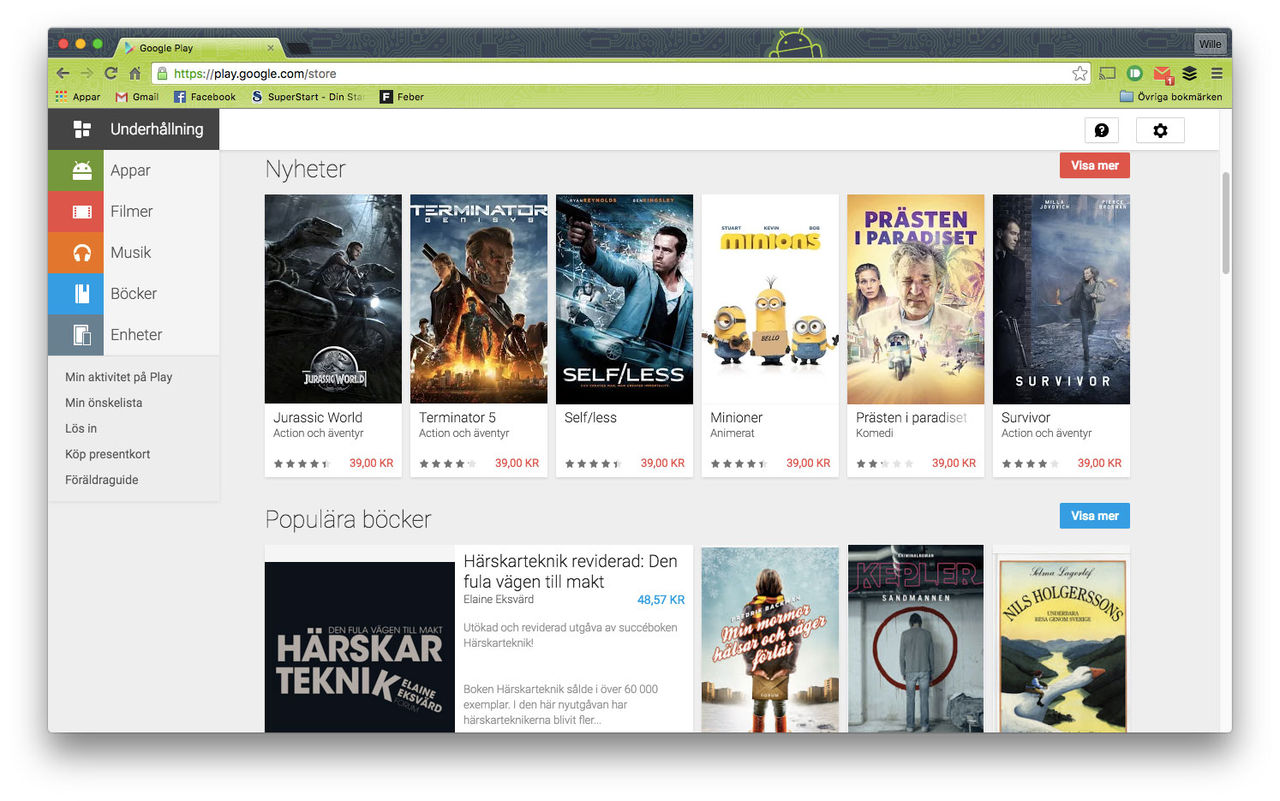Click the browser back arrow
Image resolution: width=1280 pixels, height=801 pixels.
(63, 73)
